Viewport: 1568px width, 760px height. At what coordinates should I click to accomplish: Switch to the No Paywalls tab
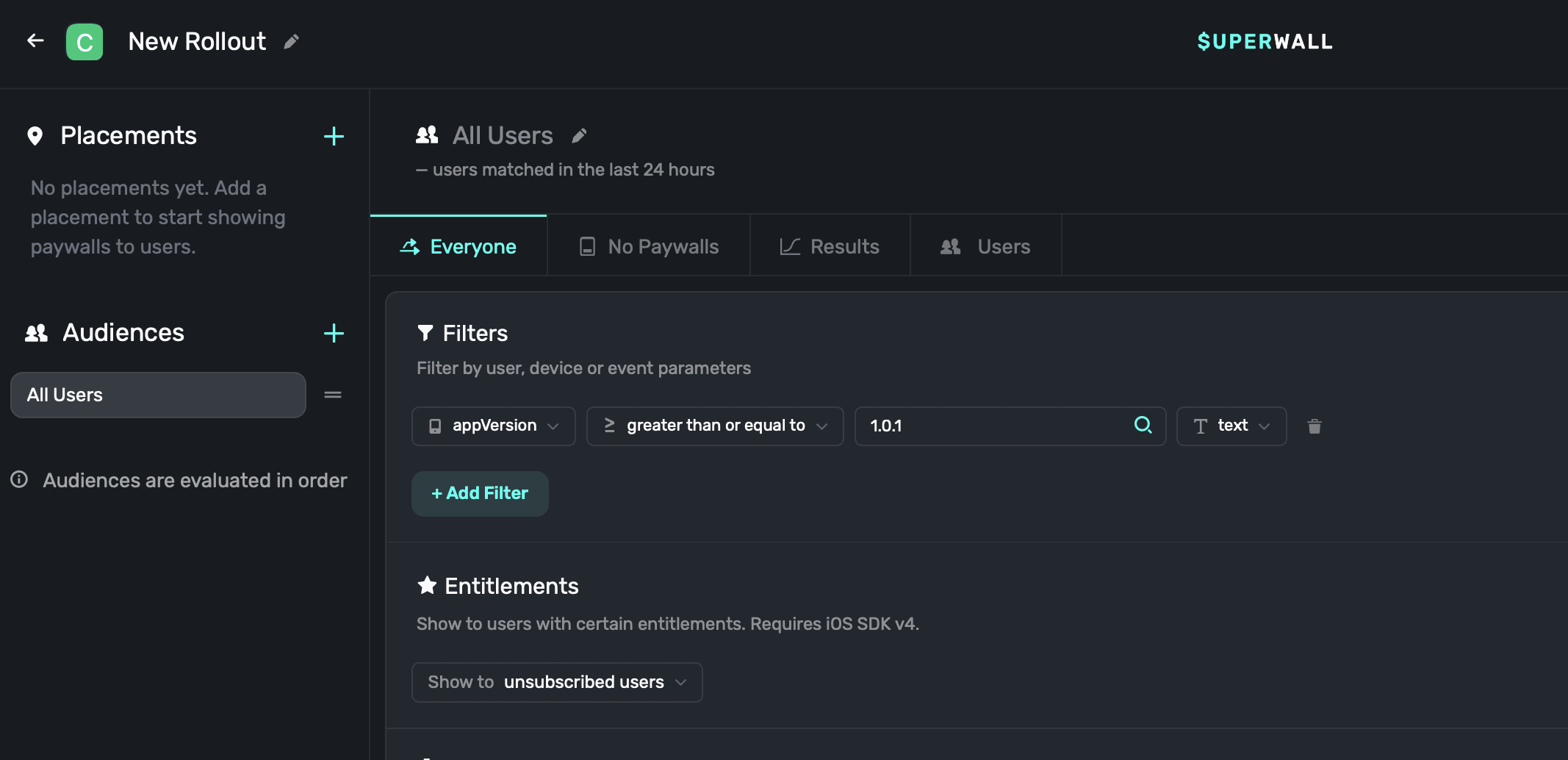coord(648,247)
